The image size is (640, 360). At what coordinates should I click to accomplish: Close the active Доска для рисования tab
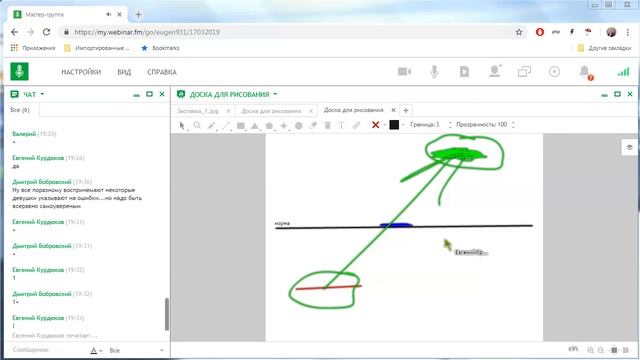point(393,110)
